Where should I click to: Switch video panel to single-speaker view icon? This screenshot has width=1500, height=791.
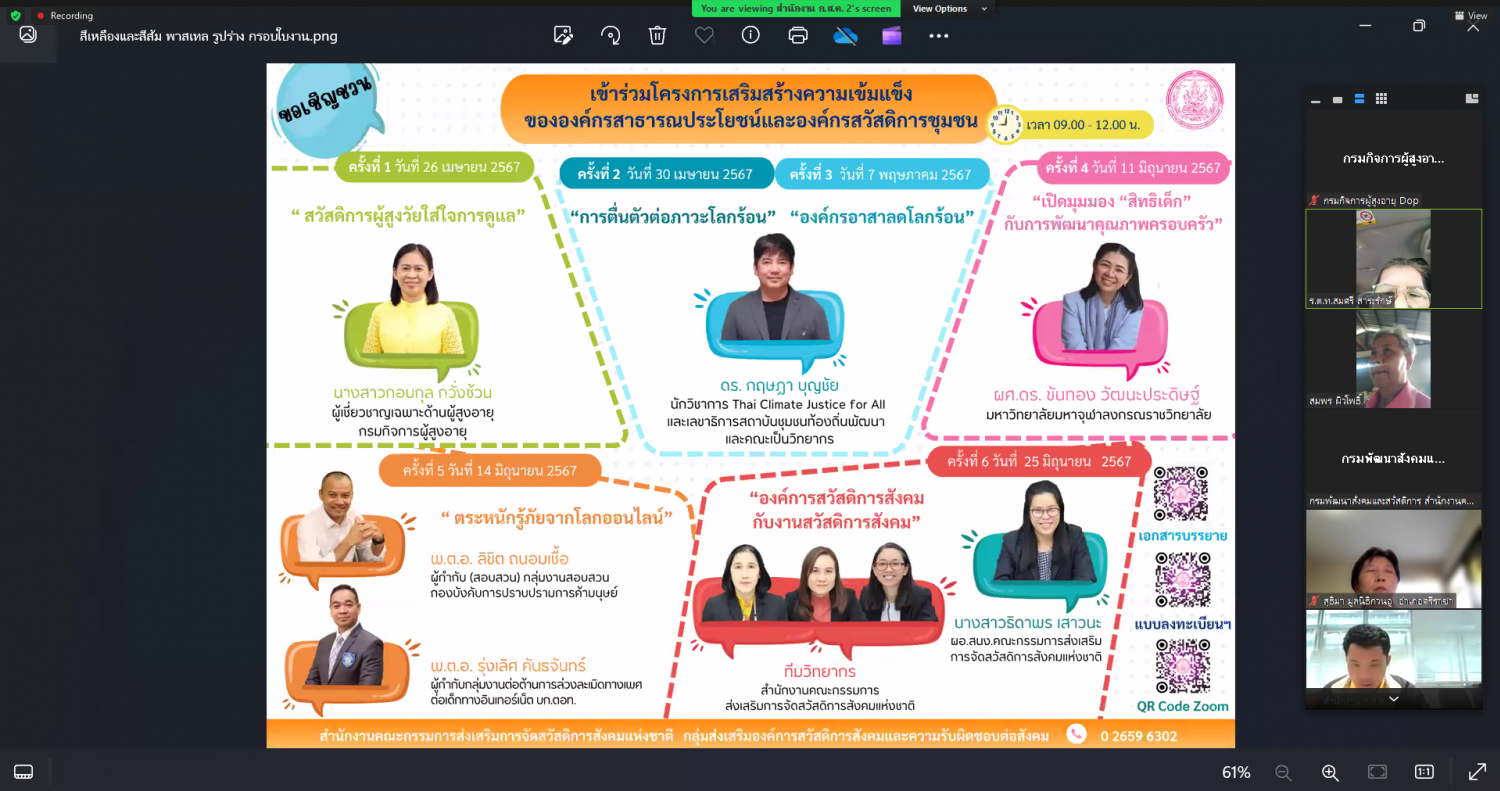click(x=1337, y=99)
